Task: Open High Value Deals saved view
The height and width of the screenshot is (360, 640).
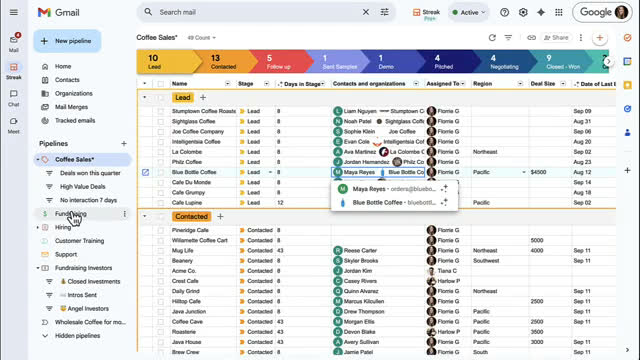Action: (x=82, y=187)
